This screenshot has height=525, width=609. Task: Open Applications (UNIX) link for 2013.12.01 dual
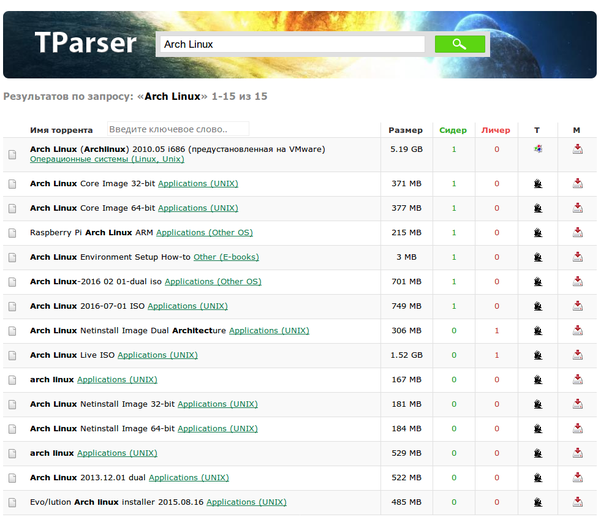pyautogui.click(x=189, y=478)
